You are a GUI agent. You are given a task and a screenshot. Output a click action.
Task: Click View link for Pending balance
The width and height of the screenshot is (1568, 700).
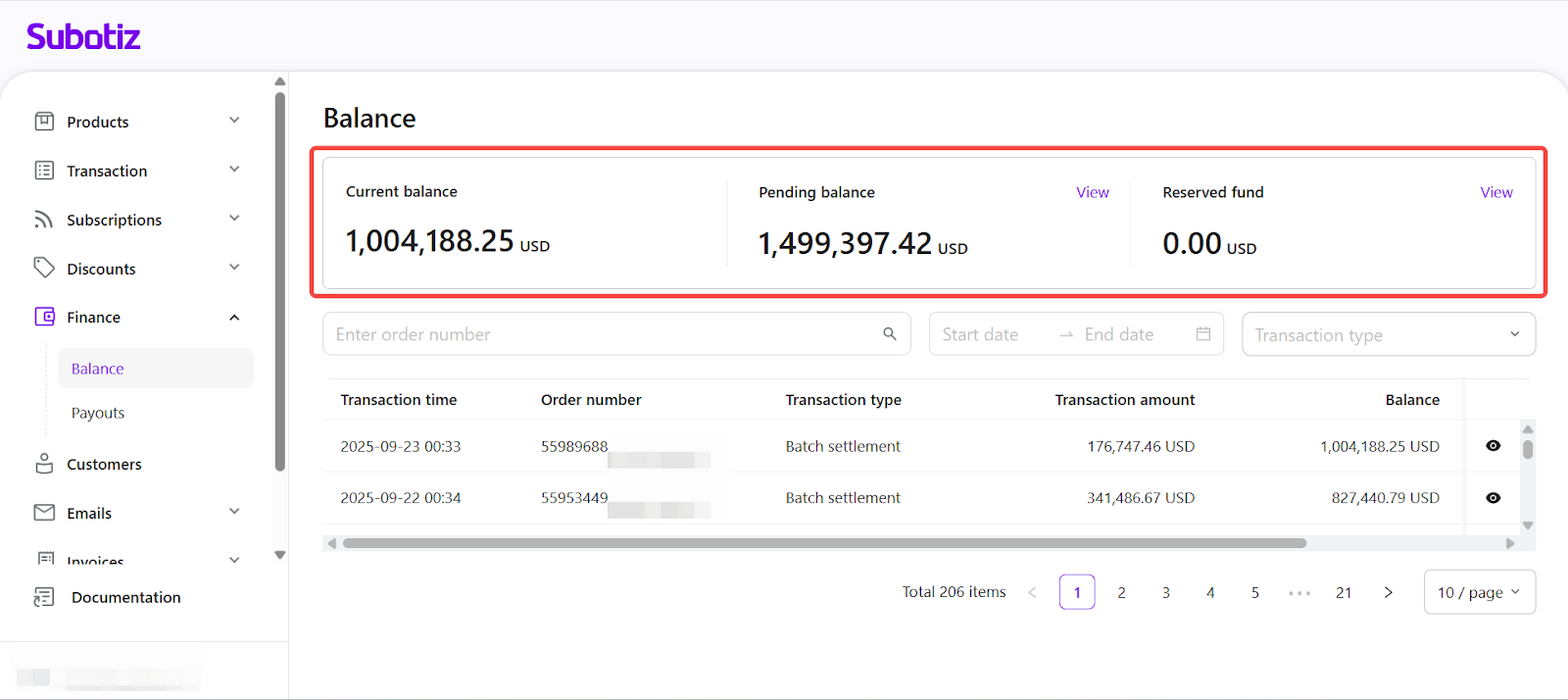tap(1092, 192)
